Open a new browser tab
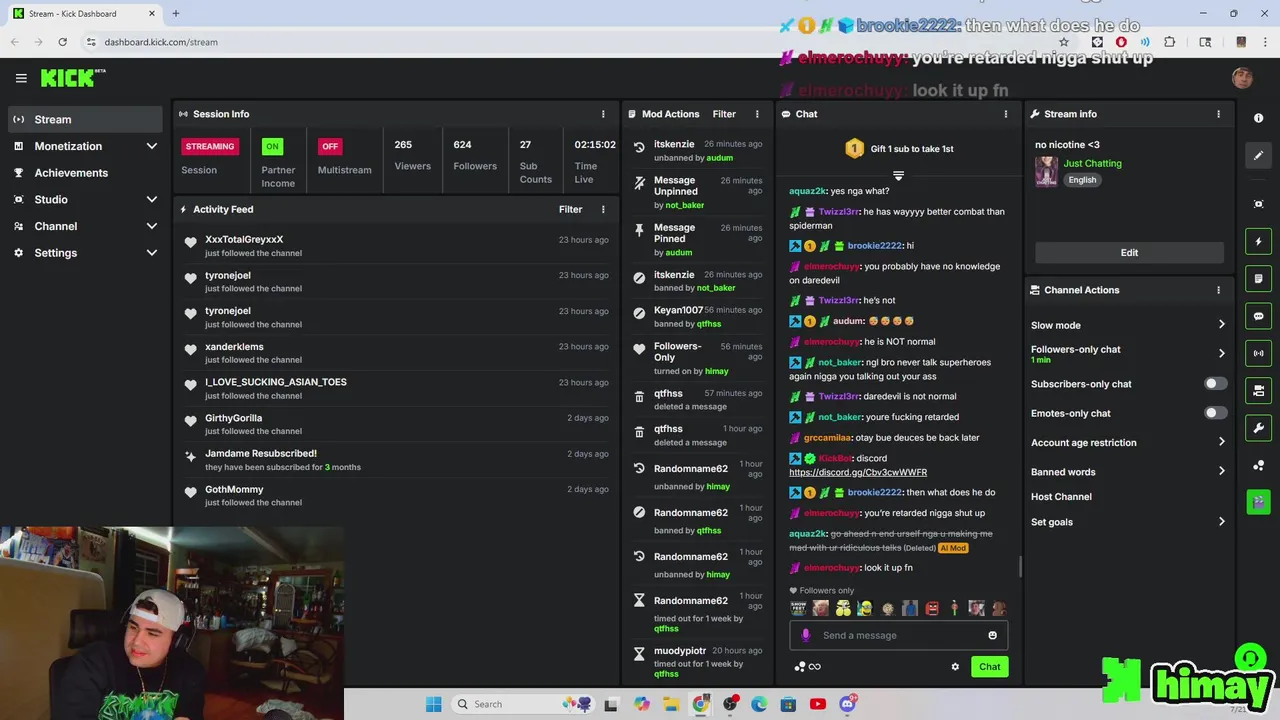Image resolution: width=1280 pixels, height=720 pixels. tap(176, 14)
